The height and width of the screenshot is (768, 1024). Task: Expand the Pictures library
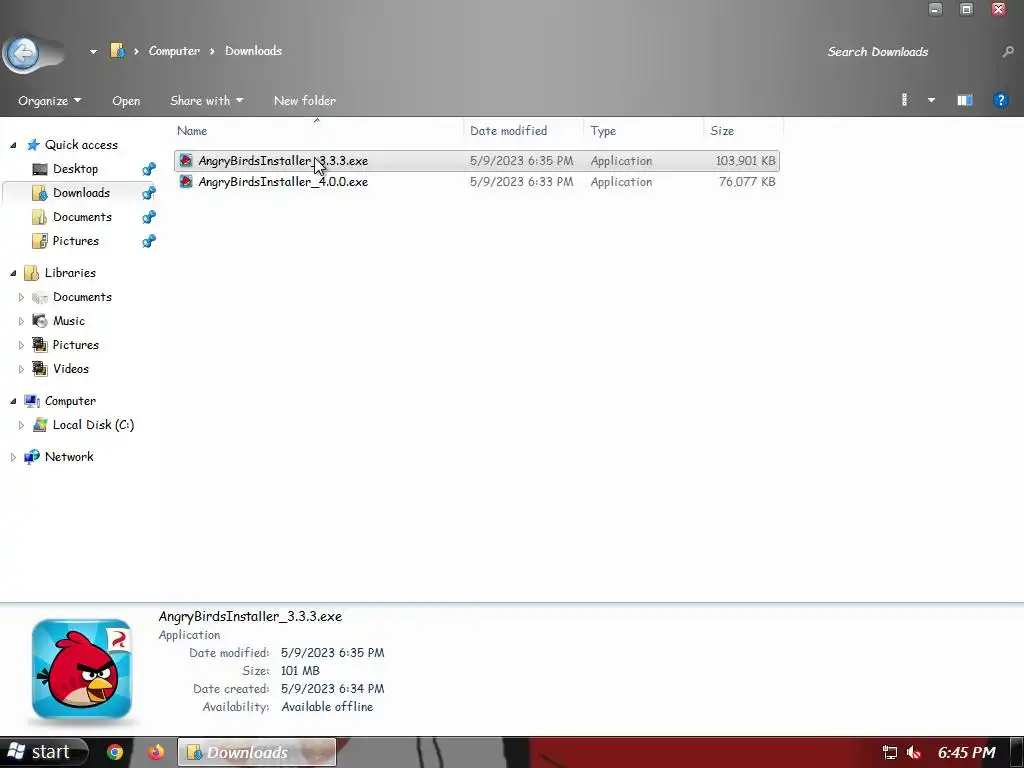coord(21,345)
